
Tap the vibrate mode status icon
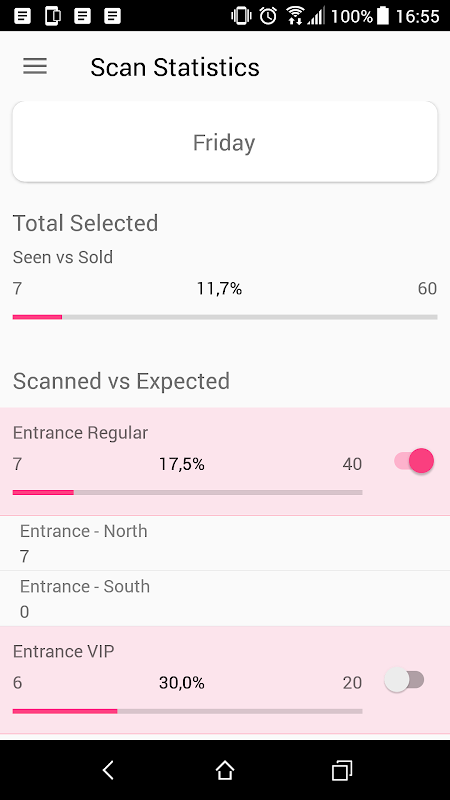pos(241,16)
